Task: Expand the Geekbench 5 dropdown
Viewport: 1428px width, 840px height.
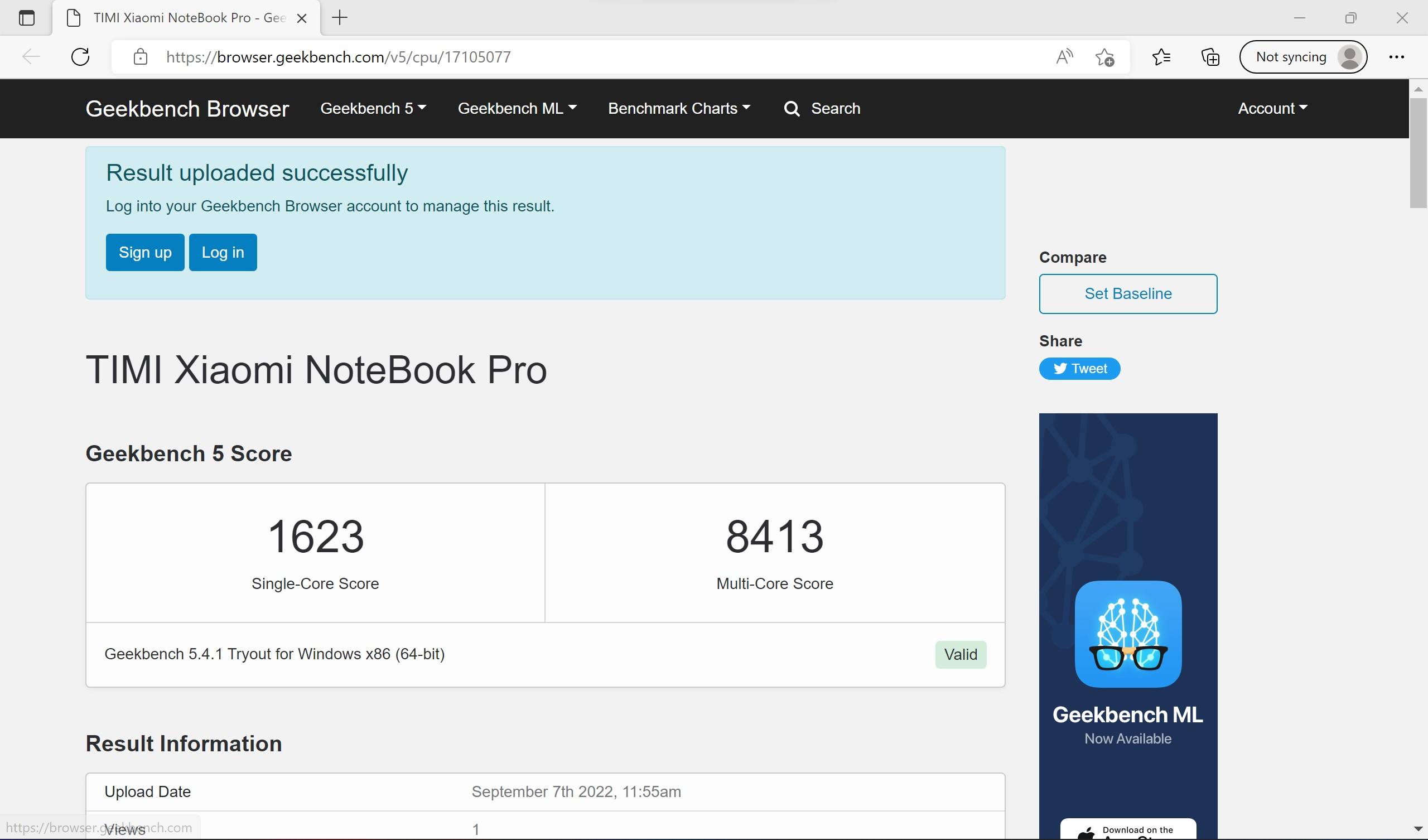Action: tap(373, 108)
